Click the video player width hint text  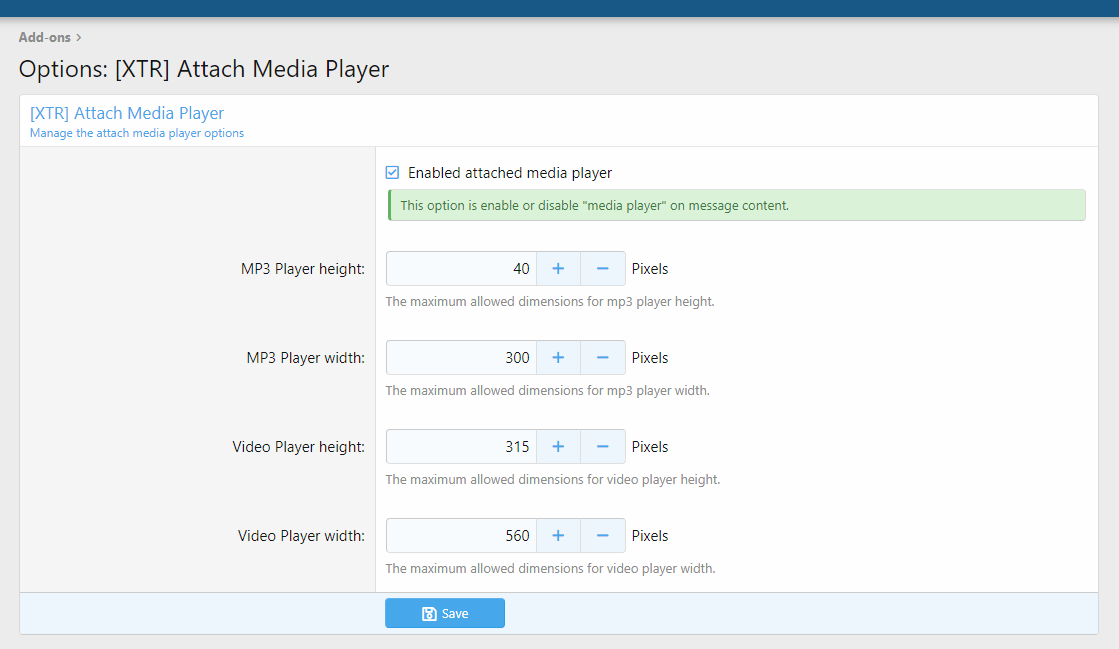pos(550,568)
